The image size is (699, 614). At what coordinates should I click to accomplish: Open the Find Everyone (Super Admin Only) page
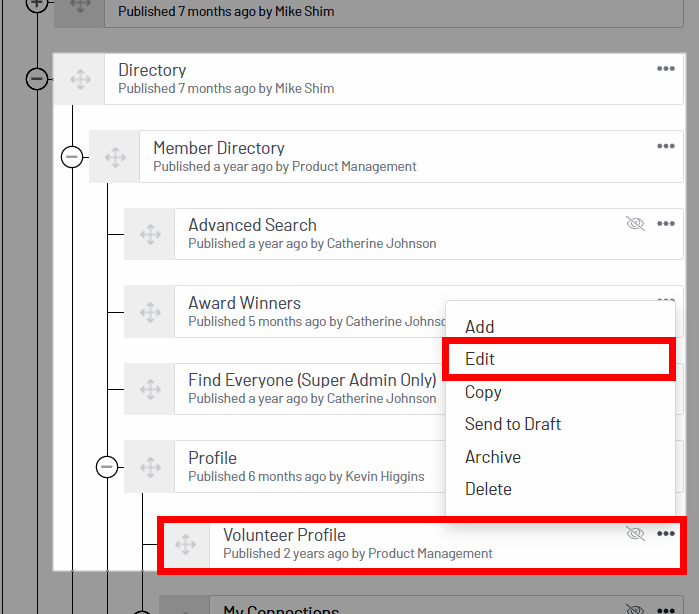[x=312, y=380]
